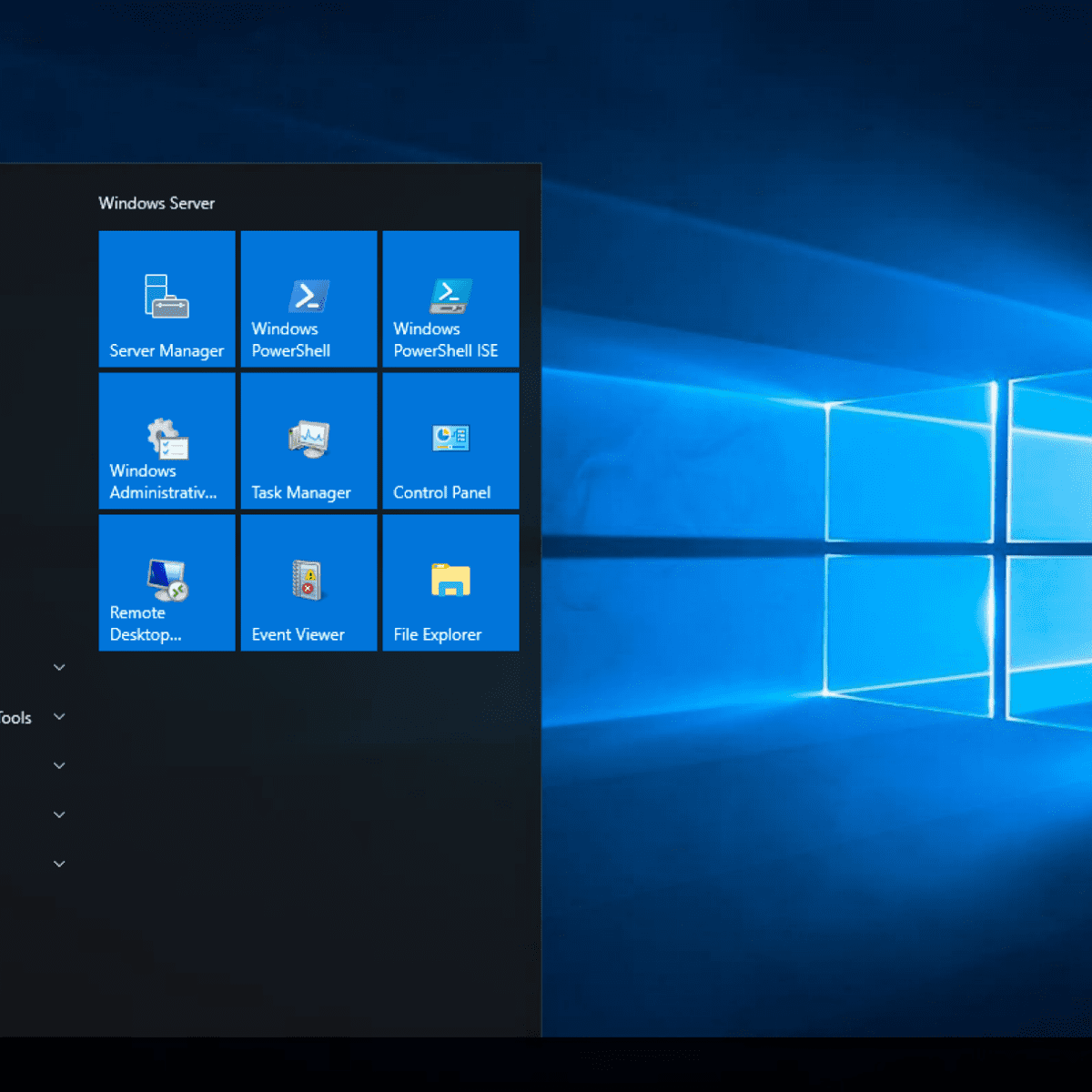Click the yellow folder icon on File Explorer tile
The height and width of the screenshot is (1092, 1092).
tap(450, 578)
